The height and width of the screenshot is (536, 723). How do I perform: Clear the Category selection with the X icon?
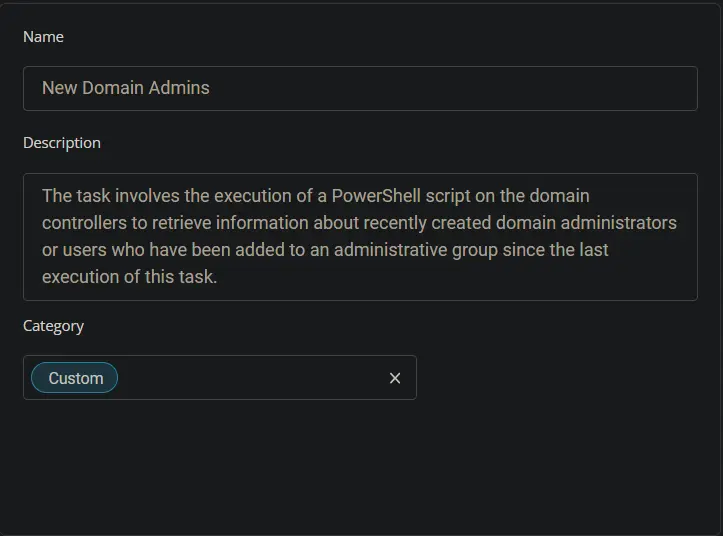coord(395,378)
